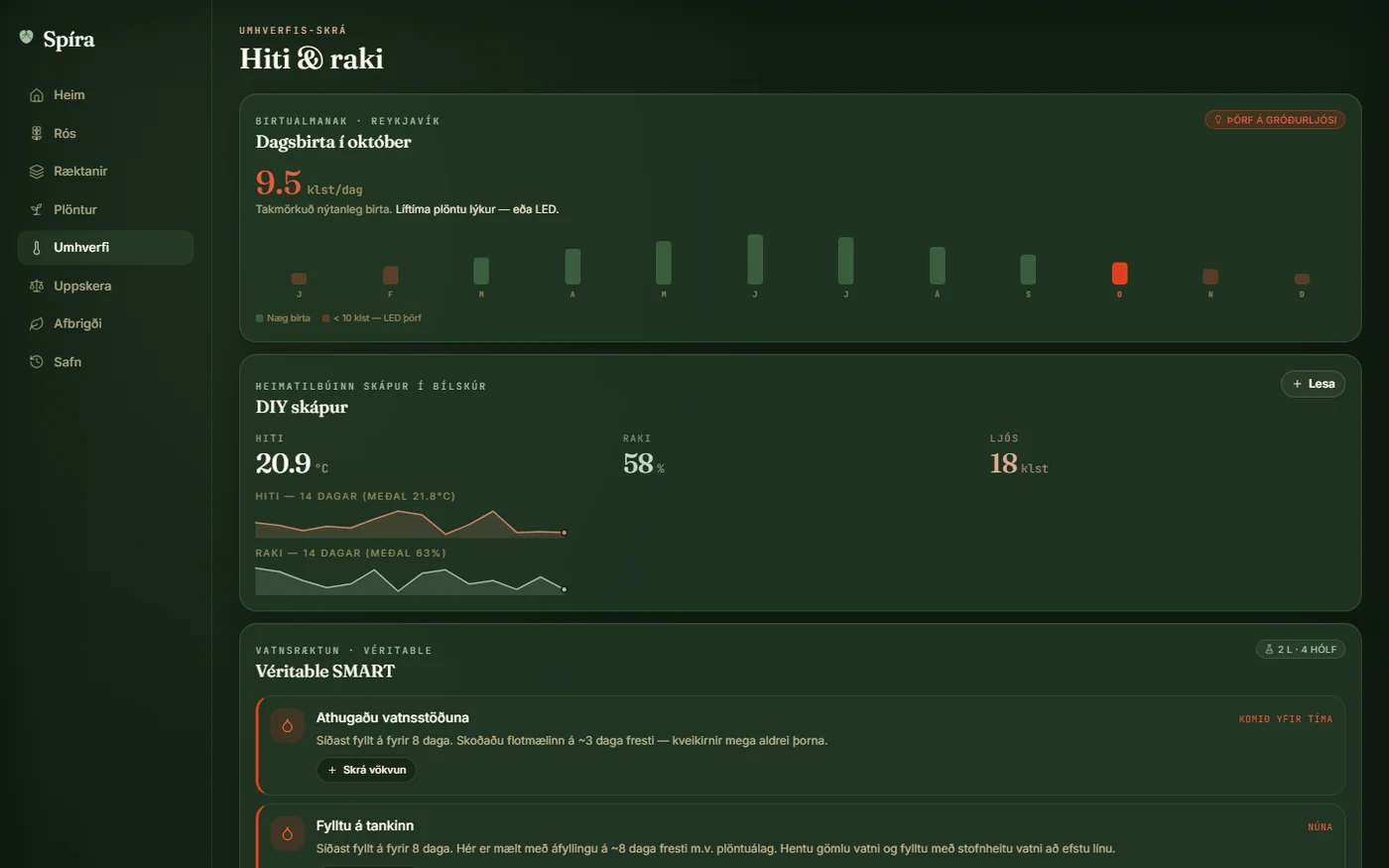1389x868 pixels.
Task: Click the Spíra leaf logo icon
Action: pos(27,38)
